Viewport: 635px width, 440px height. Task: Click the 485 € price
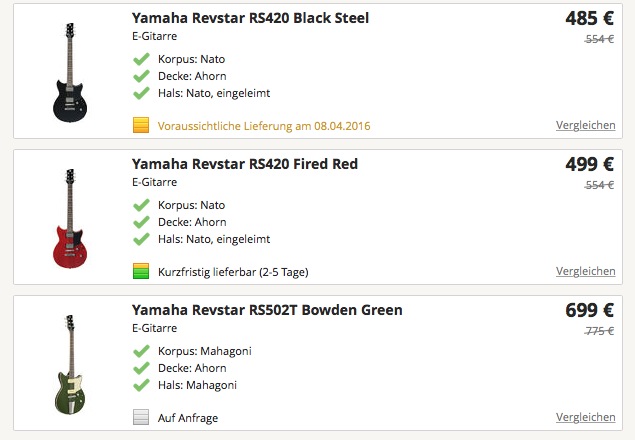[x=589, y=19]
